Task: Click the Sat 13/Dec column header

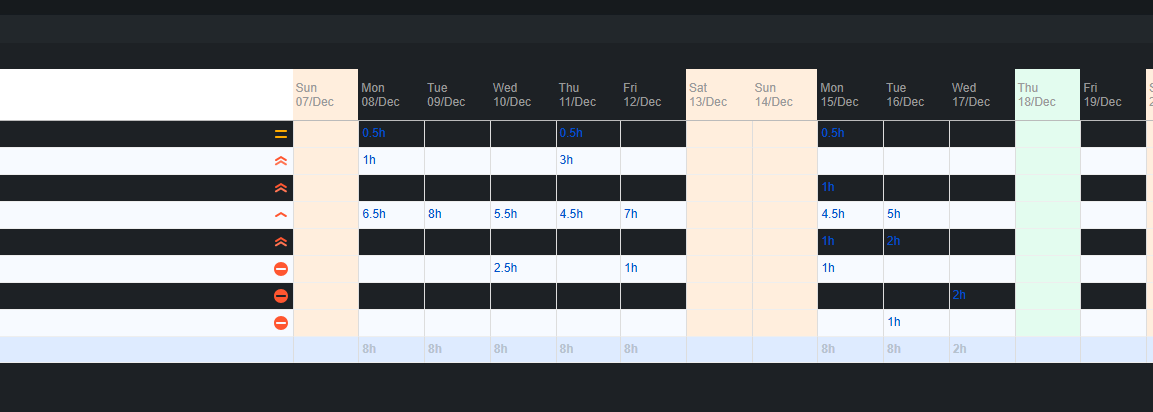Action: tap(719, 95)
